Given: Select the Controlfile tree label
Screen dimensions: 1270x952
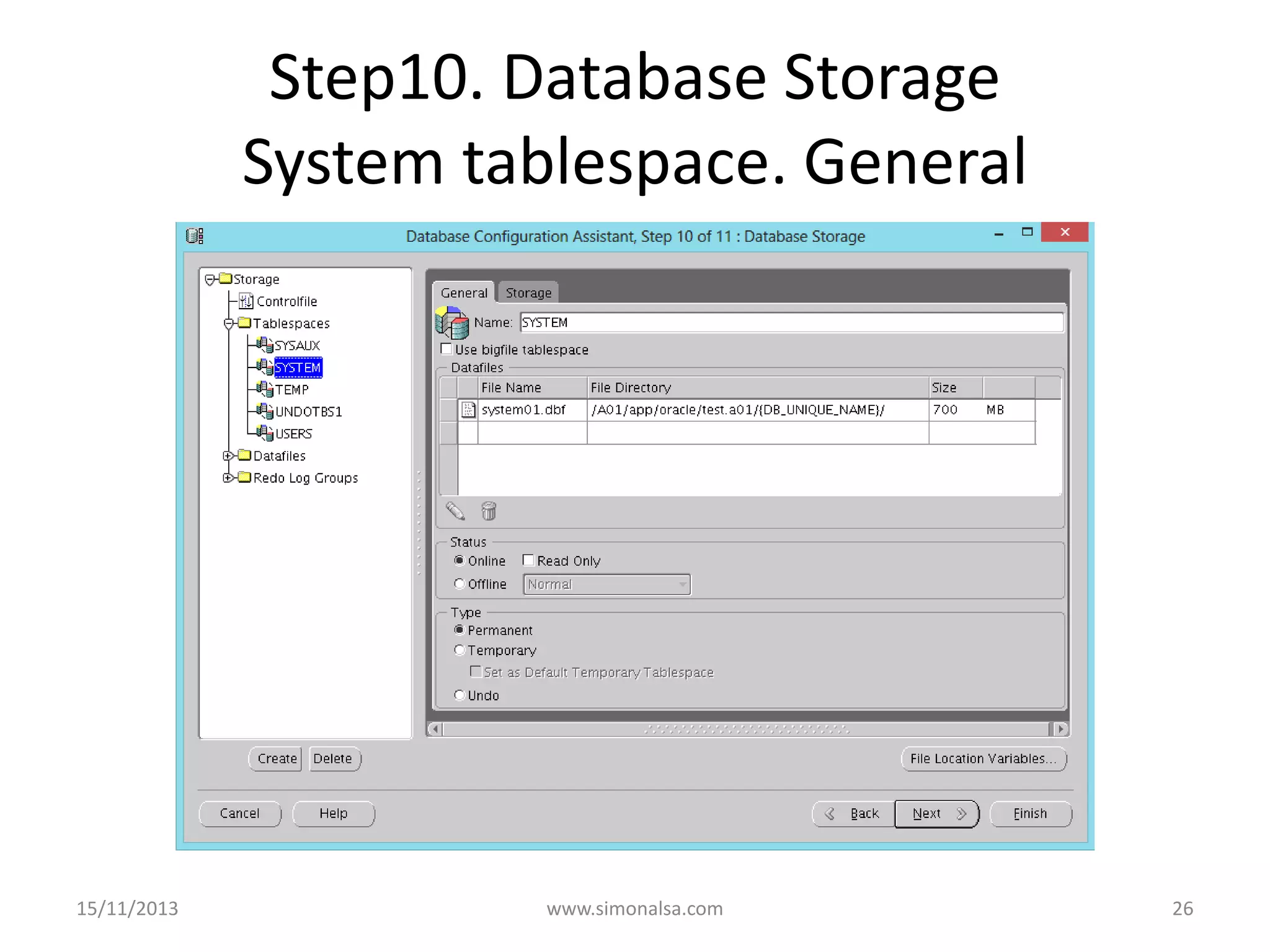Looking at the screenshot, I should tap(287, 301).
